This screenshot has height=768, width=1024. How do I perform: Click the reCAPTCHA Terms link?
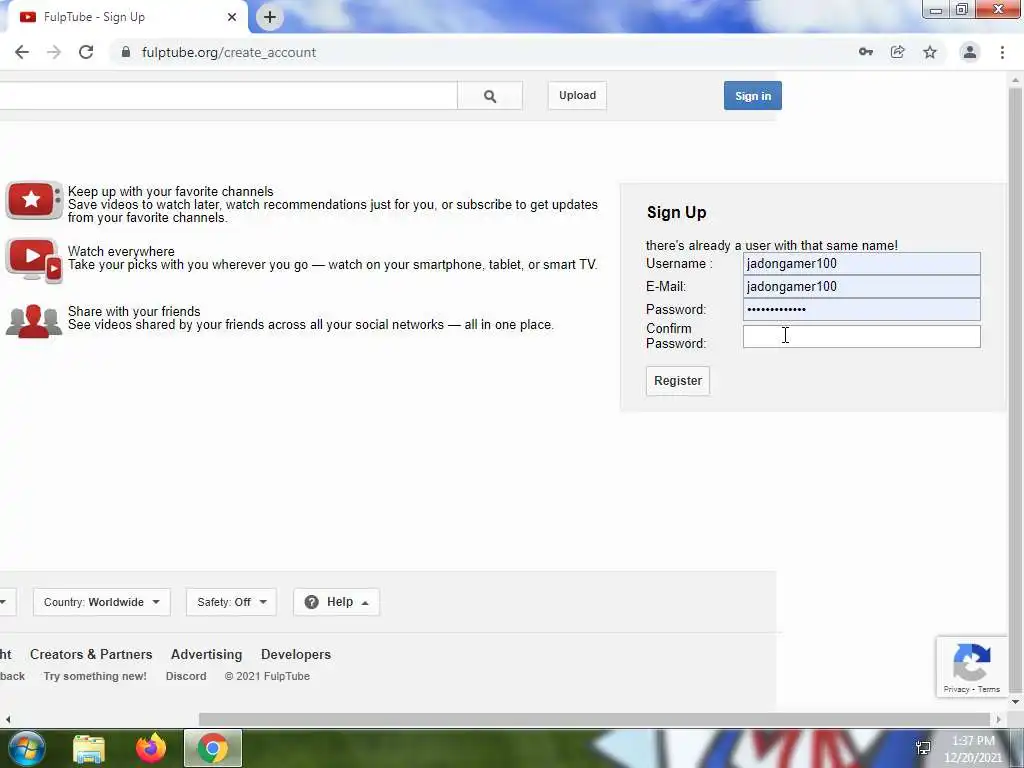(989, 689)
